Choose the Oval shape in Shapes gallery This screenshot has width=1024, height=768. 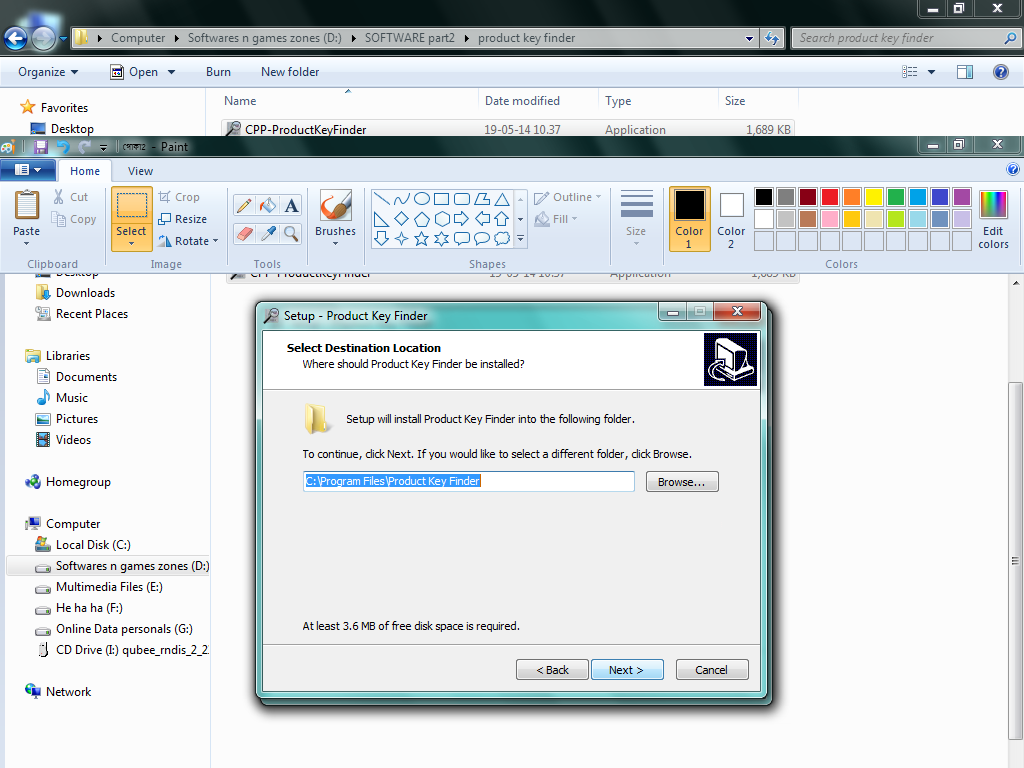[x=422, y=199]
